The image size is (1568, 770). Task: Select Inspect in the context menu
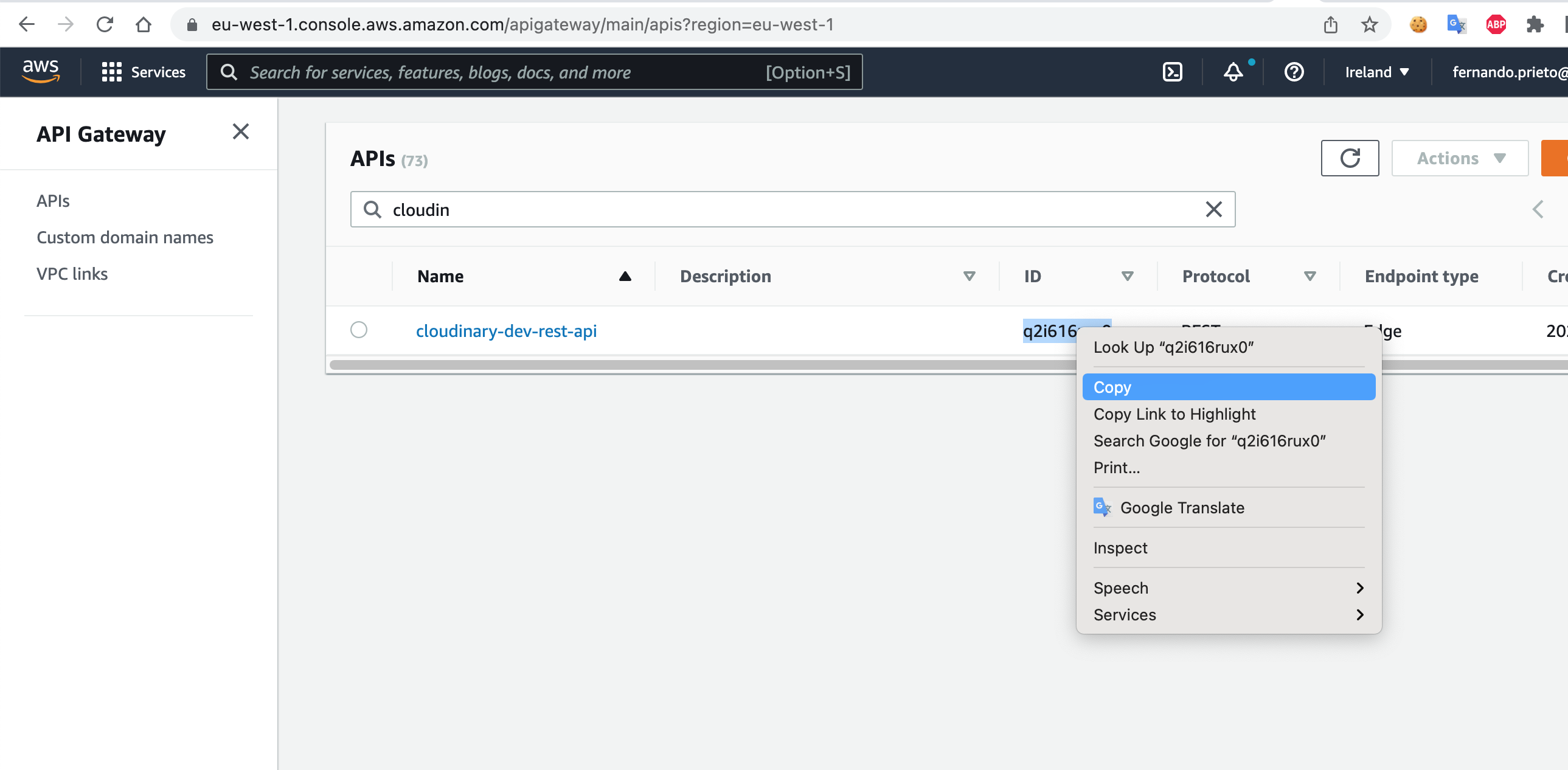coord(1120,548)
